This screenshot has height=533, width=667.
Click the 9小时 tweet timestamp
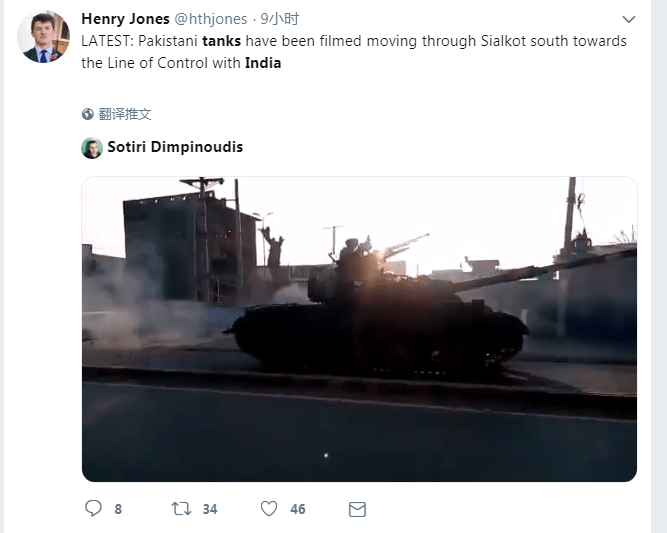tap(280, 19)
